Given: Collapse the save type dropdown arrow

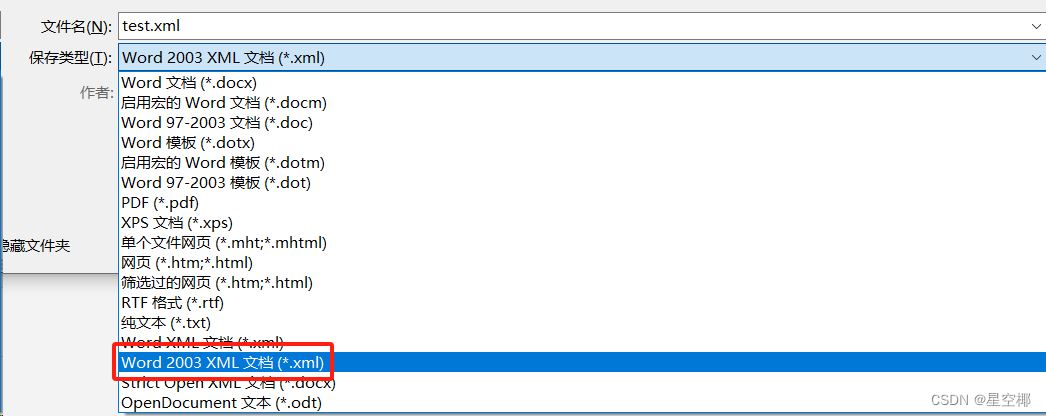Looking at the screenshot, I should click(x=1036, y=58).
